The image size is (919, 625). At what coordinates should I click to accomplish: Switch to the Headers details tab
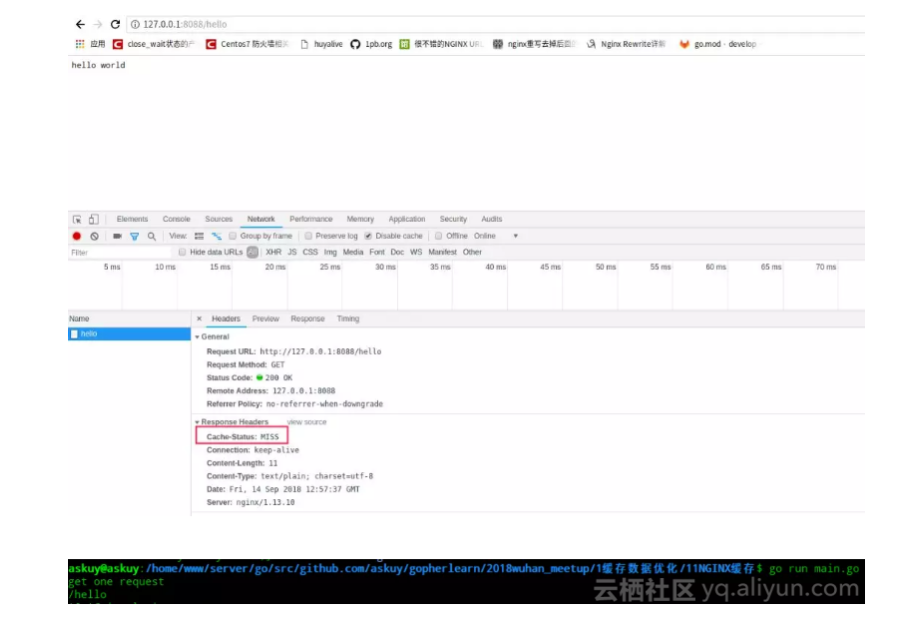point(226,319)
